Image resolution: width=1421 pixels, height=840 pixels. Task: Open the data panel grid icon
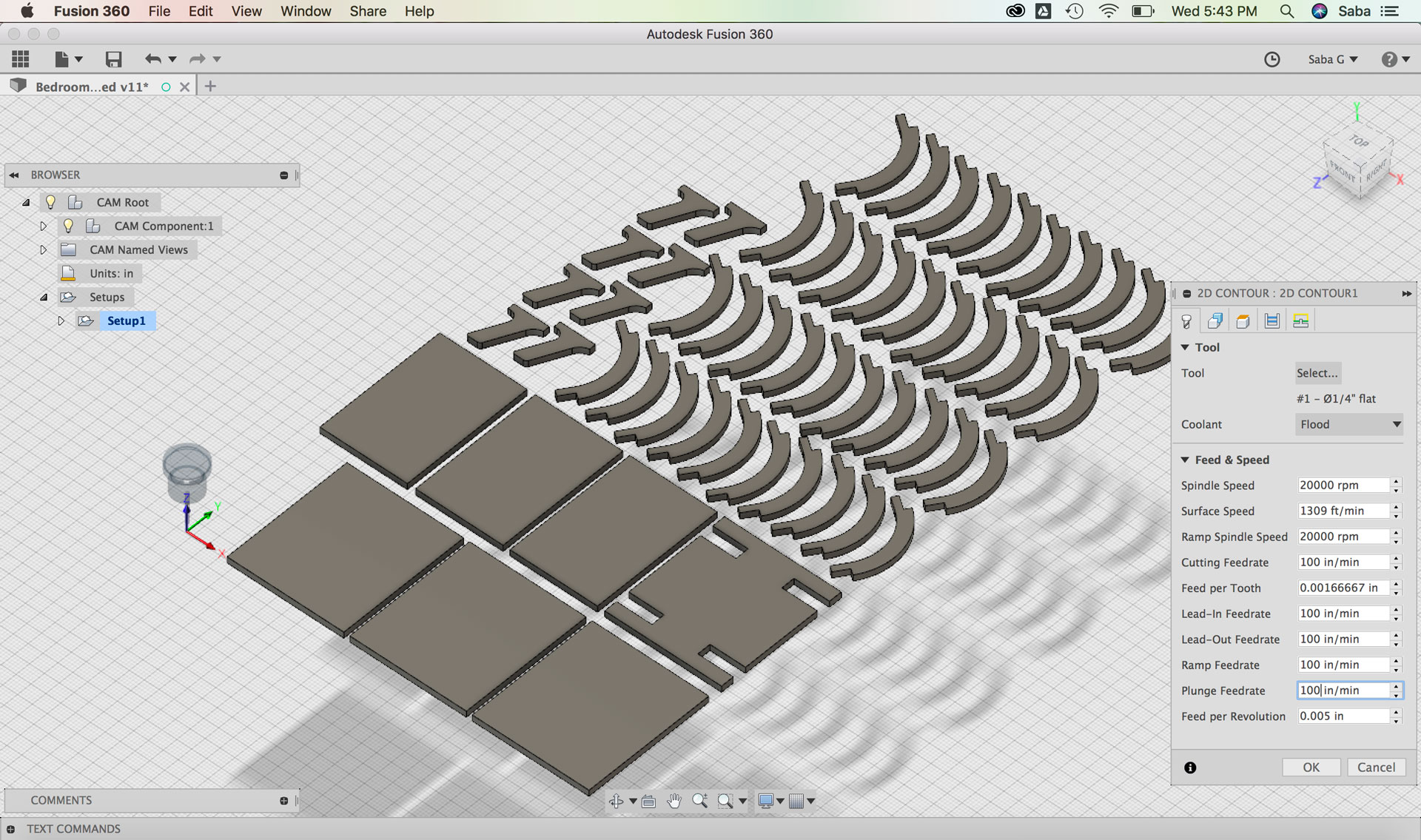(21, 59)
